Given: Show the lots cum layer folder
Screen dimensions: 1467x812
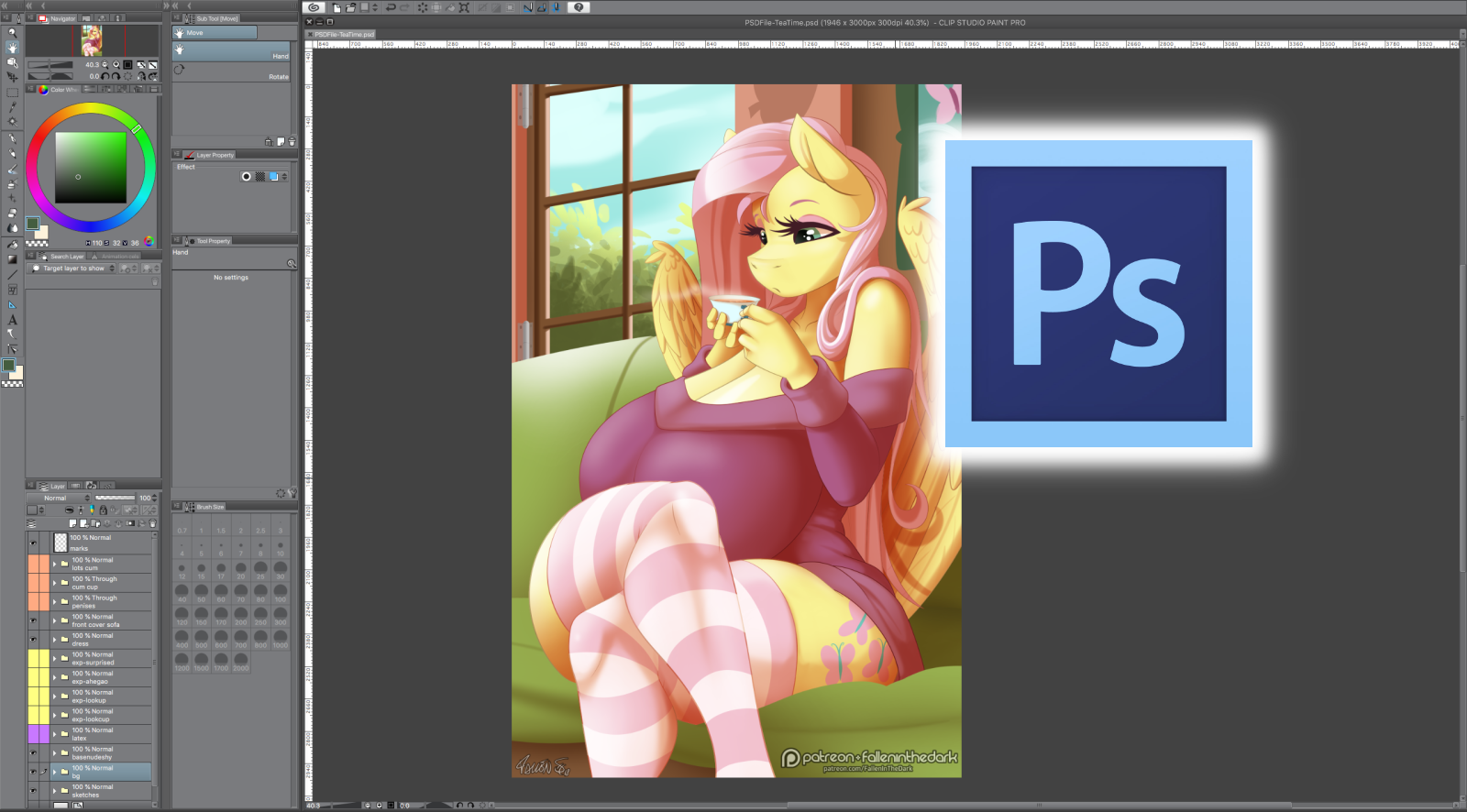Looking at the screenshot, I should click(x=33, y=564).
